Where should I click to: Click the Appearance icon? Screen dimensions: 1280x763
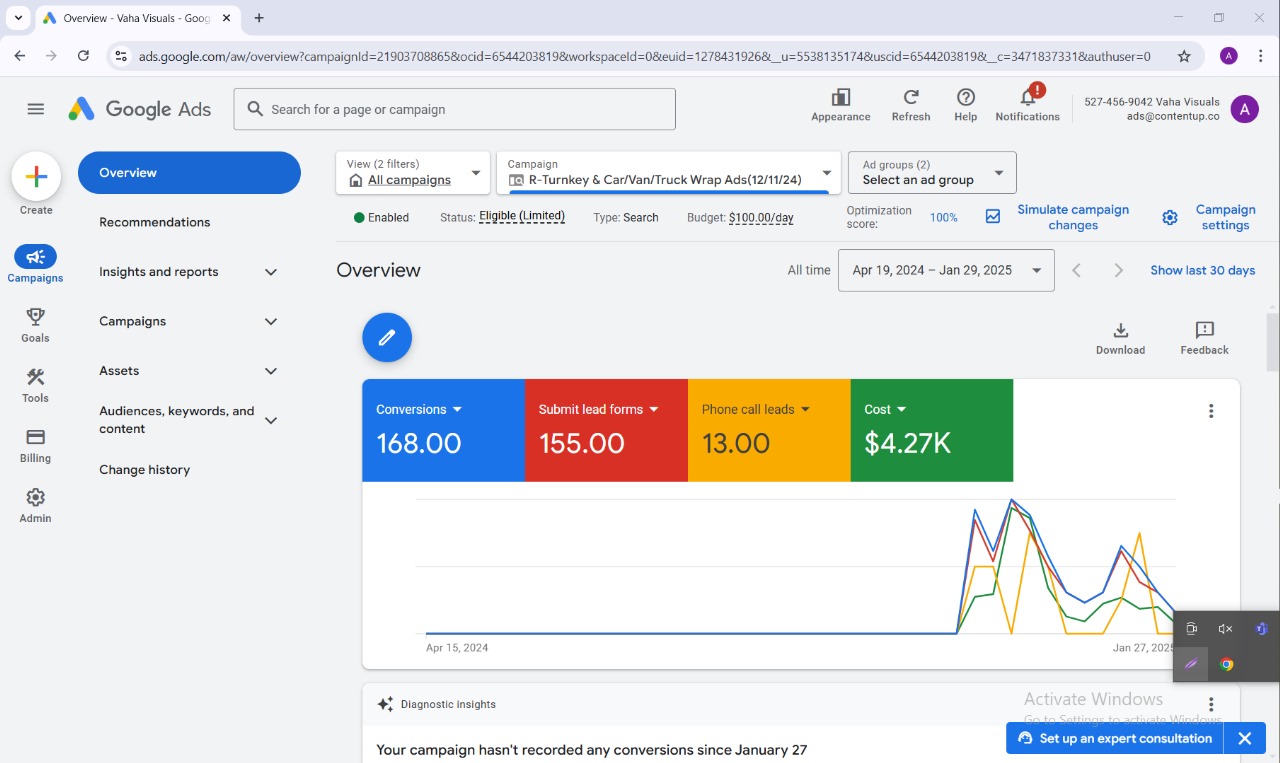840,98
